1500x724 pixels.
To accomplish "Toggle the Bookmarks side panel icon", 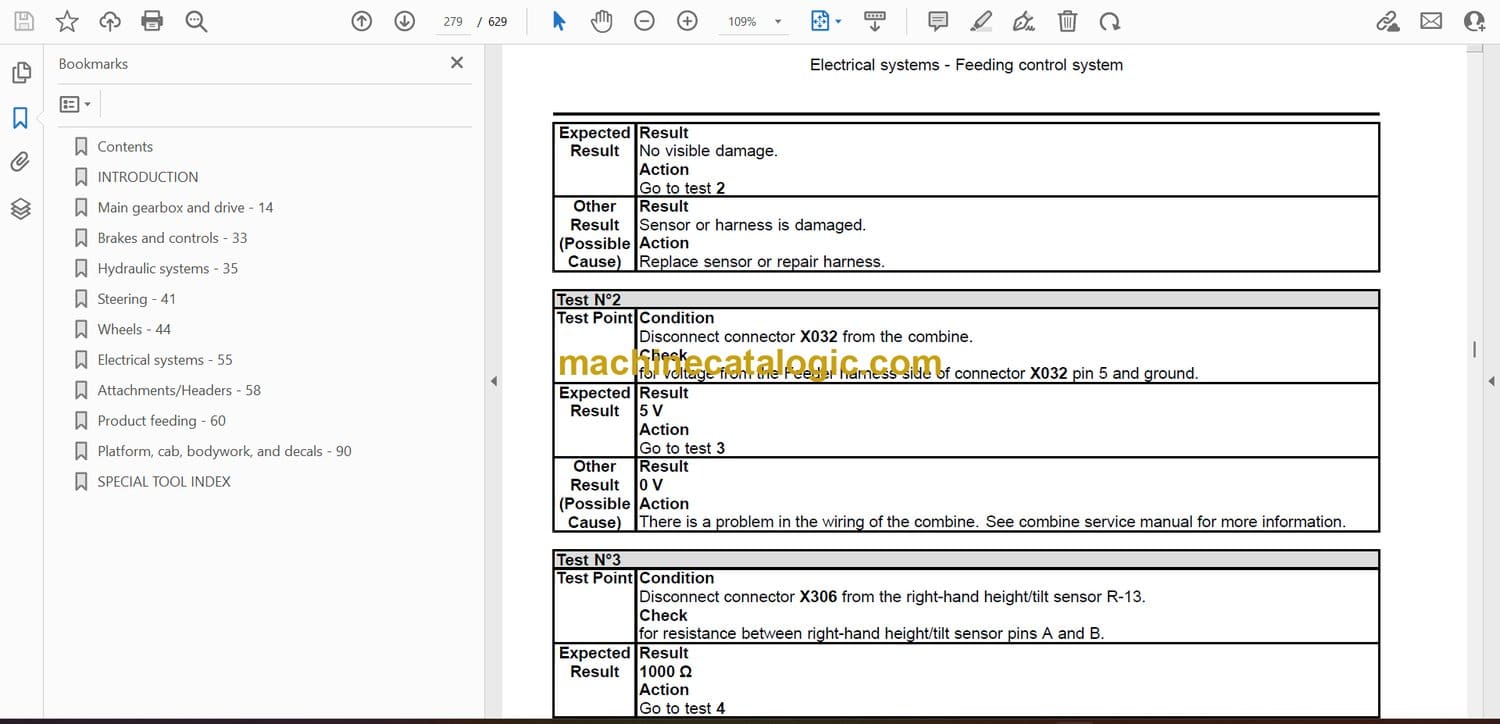I will [21, 118].
